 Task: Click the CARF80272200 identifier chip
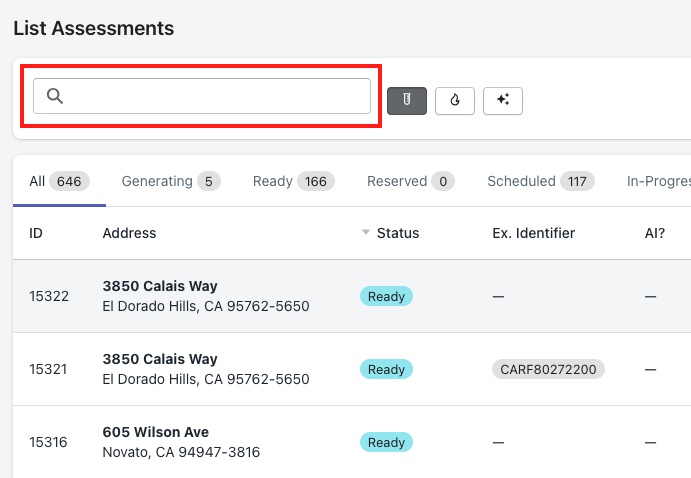[x=548, y=369]
